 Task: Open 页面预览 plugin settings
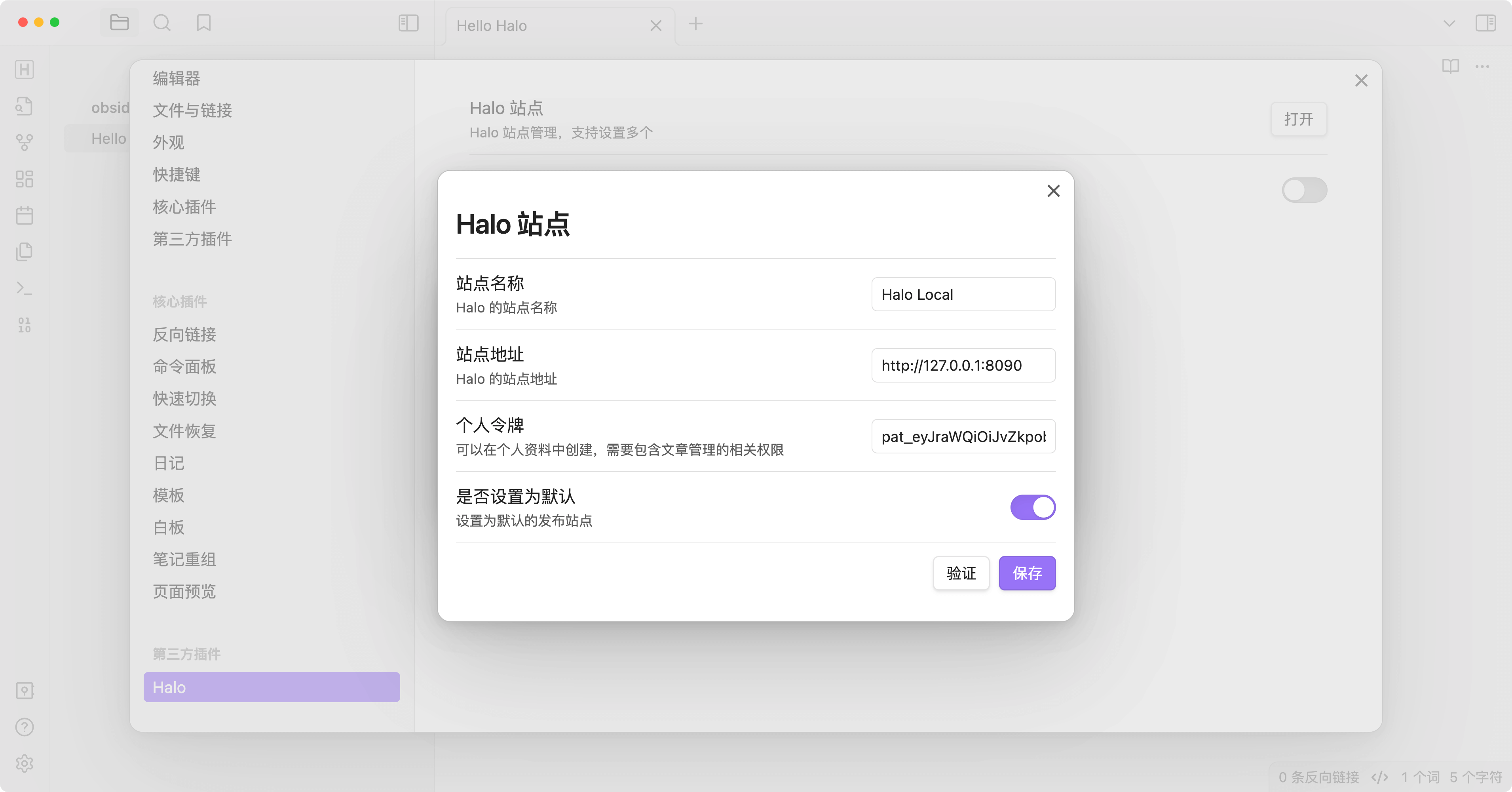pos(184,591)
